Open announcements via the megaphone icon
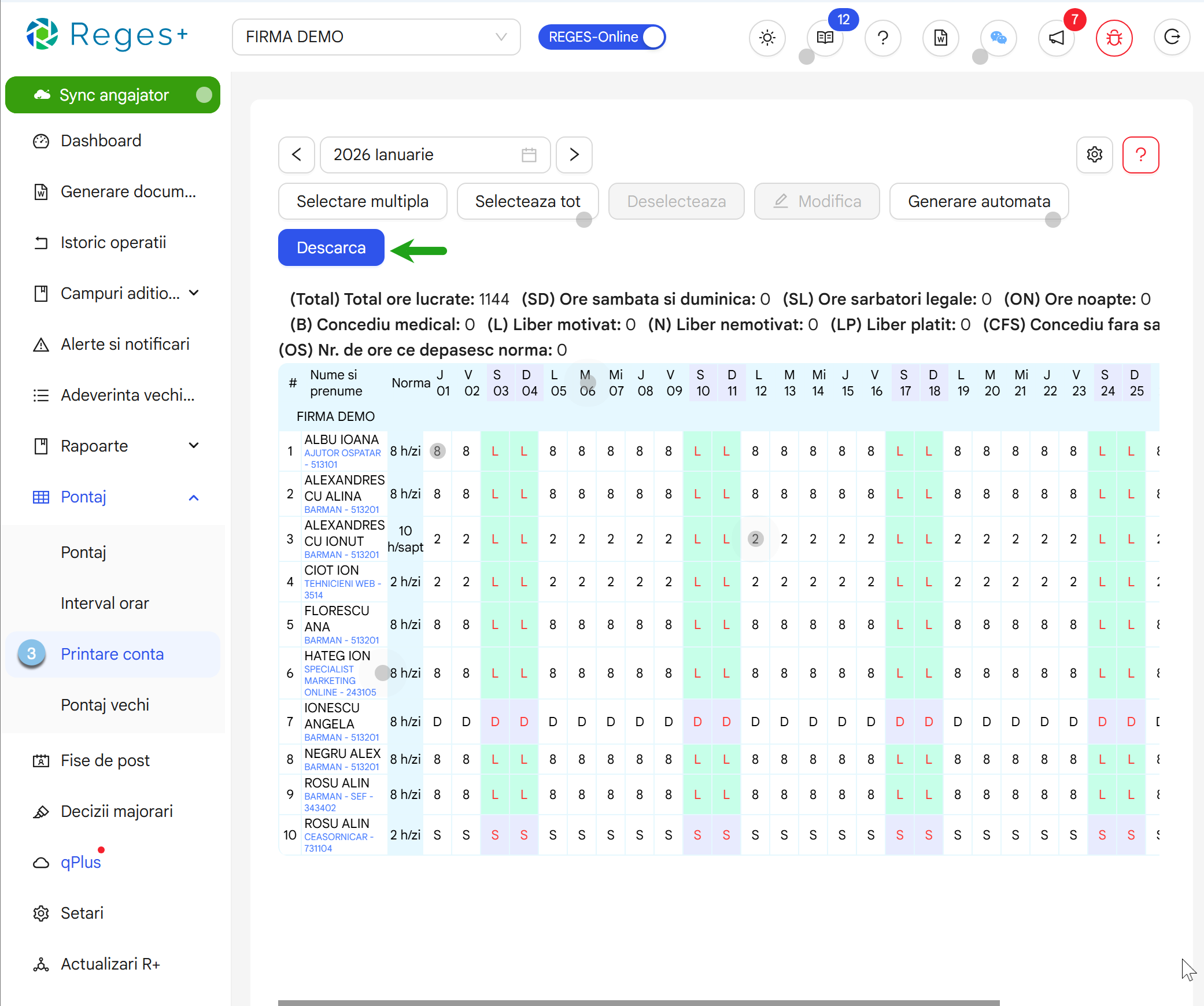 [x=1056, y=38]
